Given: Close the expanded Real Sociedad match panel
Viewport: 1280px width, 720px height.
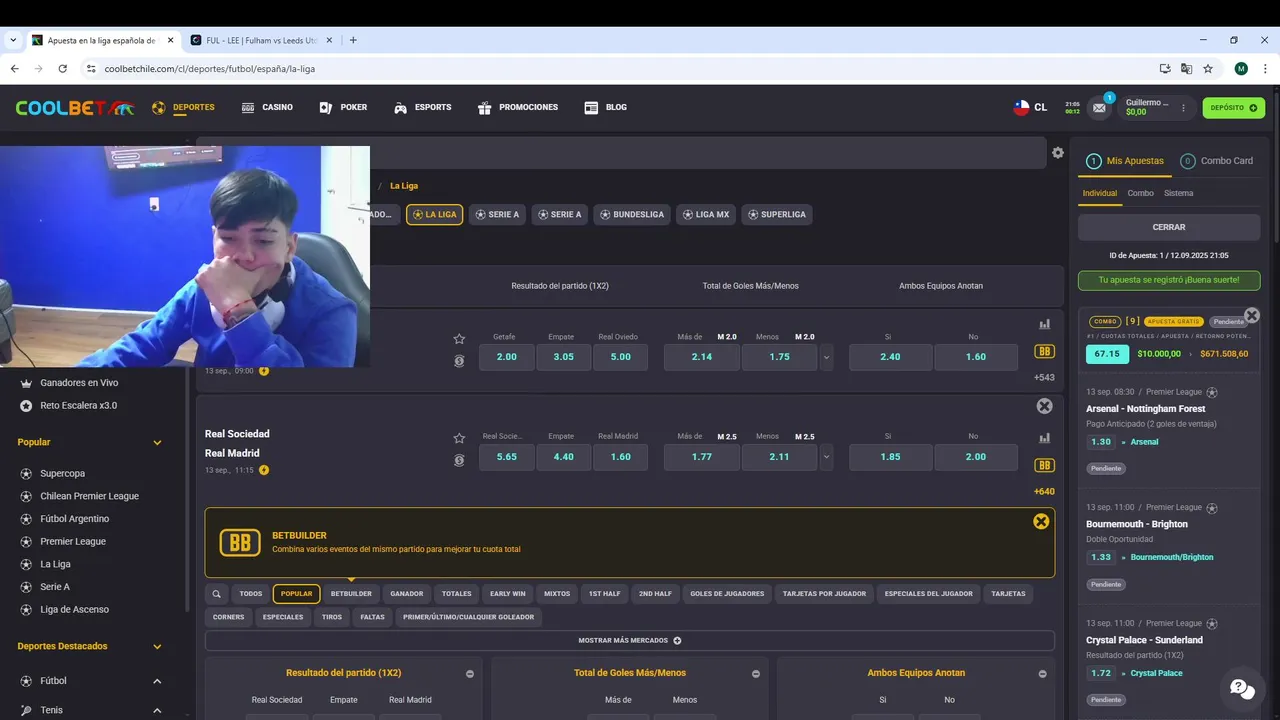Looking at the screenshot, I should (x=1045, y=406).
